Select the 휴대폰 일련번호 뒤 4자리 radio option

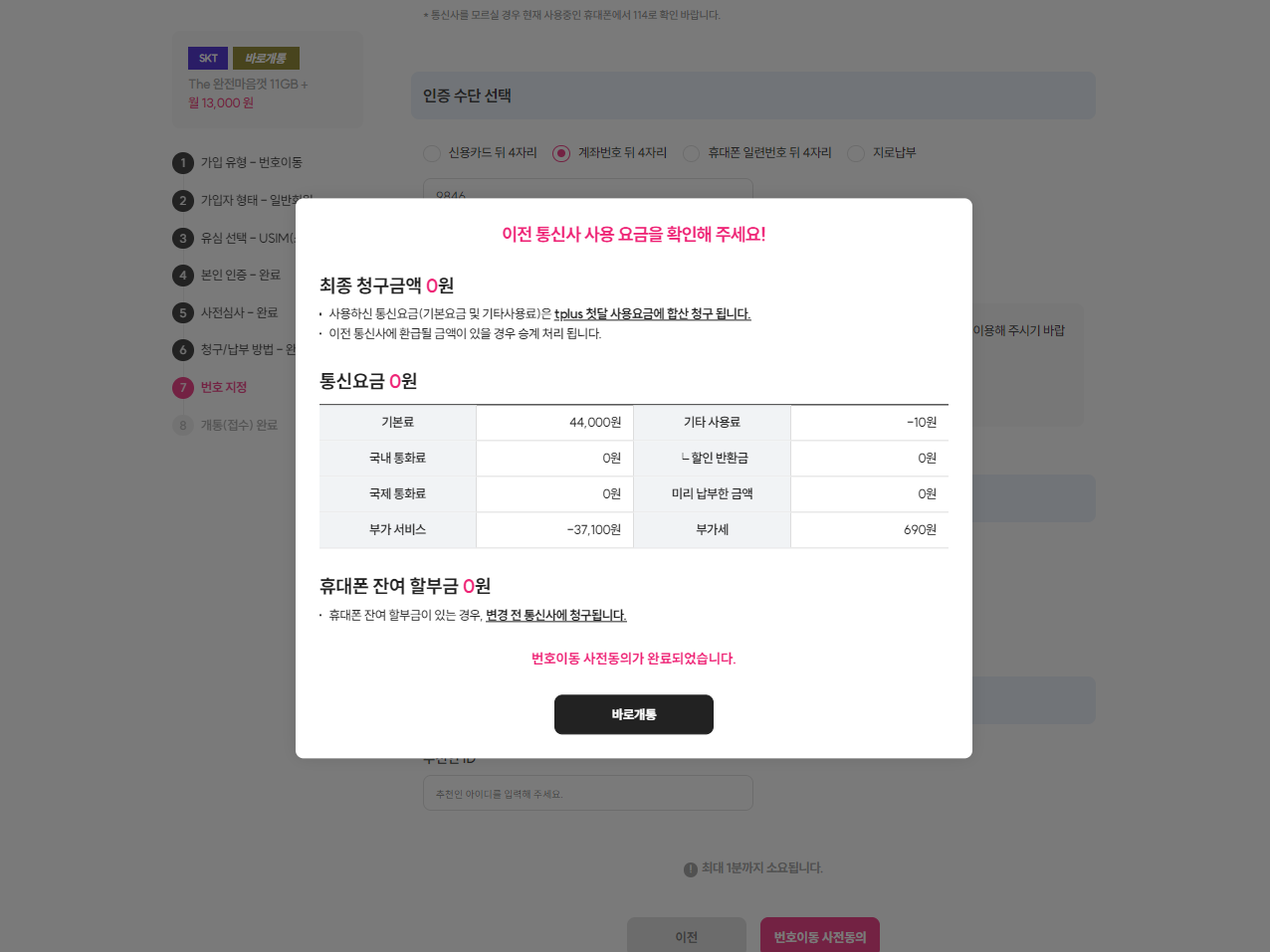pyautogui.click(x=690, y=153)
